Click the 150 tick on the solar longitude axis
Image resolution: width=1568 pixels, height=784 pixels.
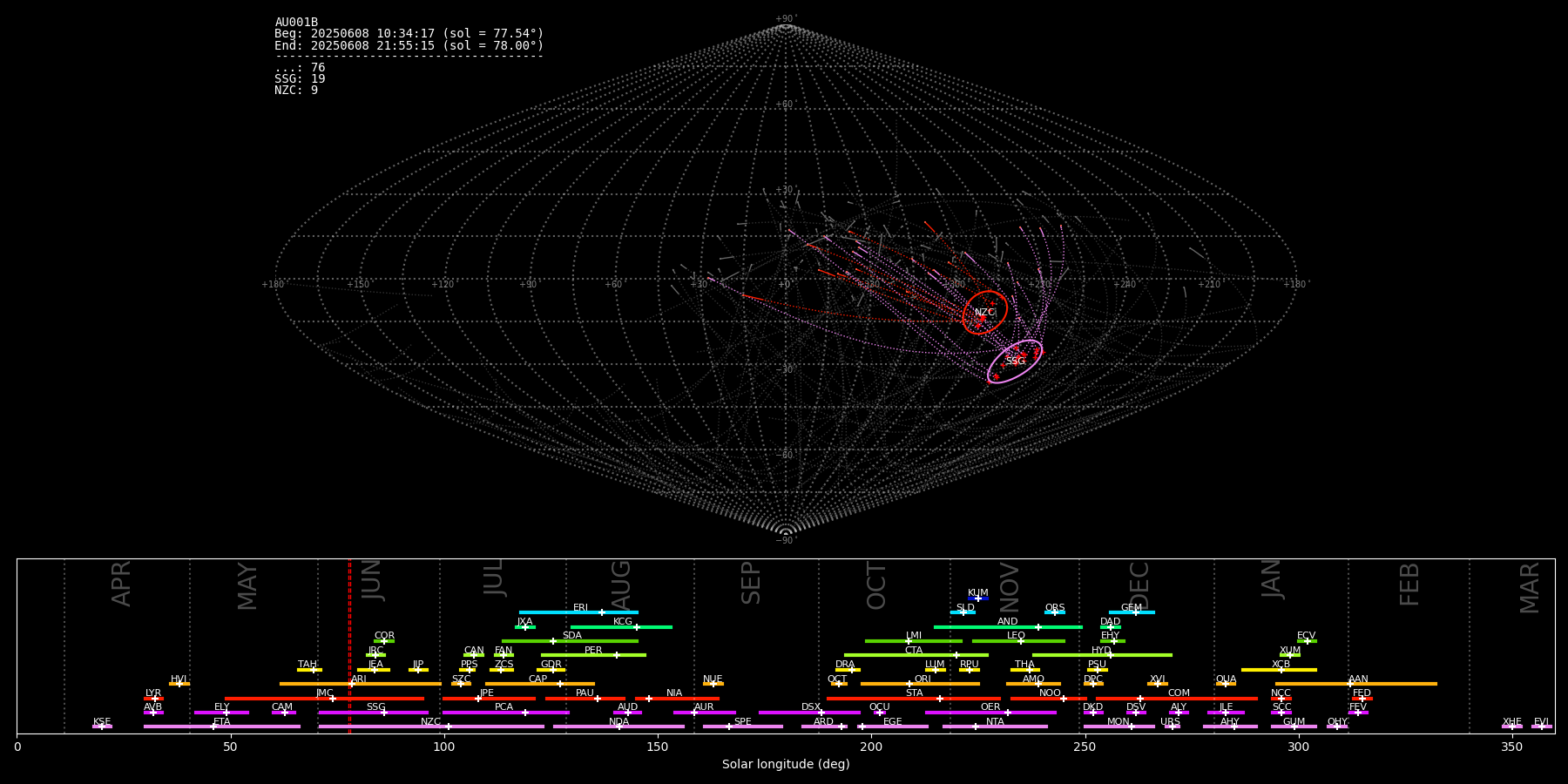coord(658,747)
